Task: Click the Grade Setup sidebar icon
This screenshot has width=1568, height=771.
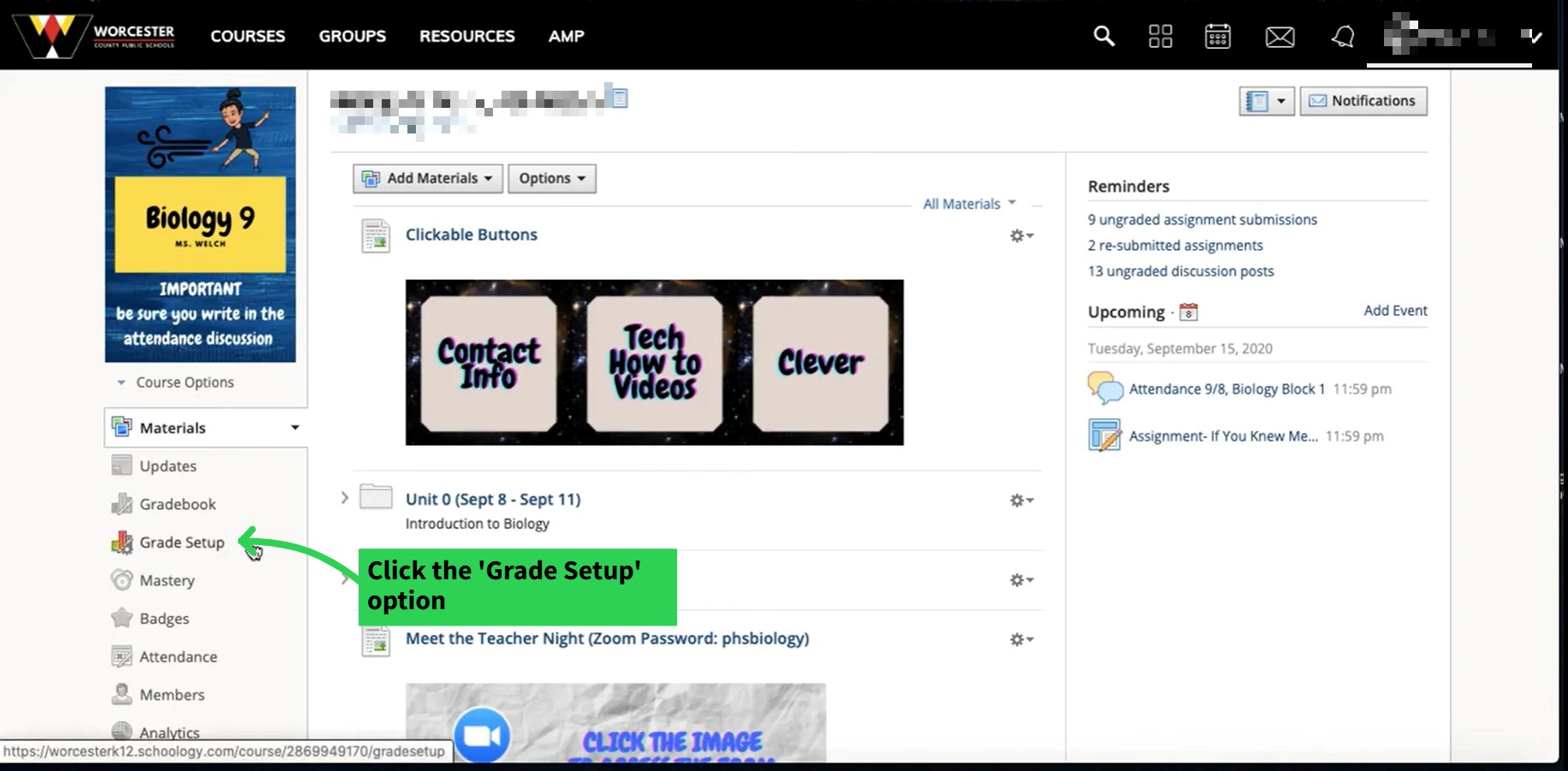Action: [122, 542]
